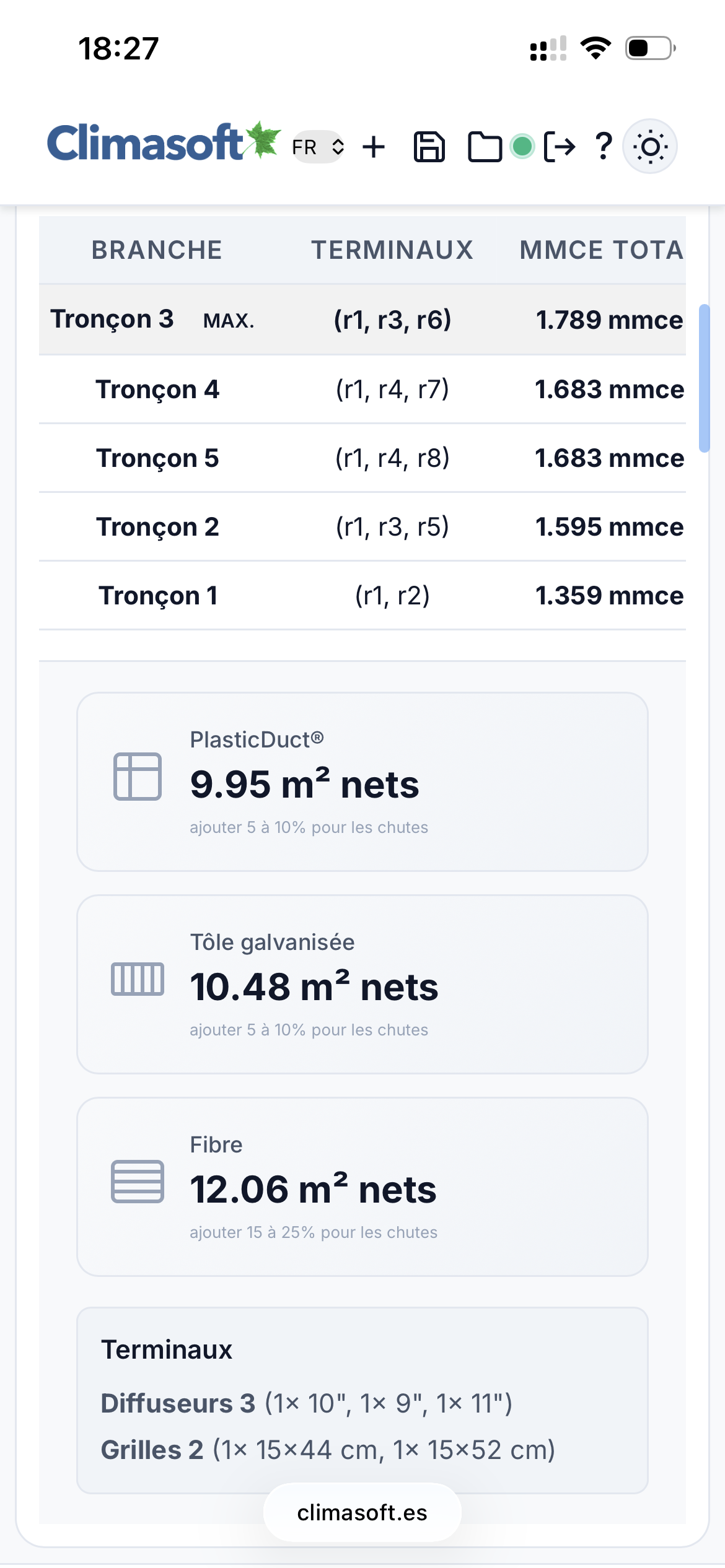Viewport: 725px width, 1568px height.
Task: Click the Terminaux section heading
Action: point(167,1350)
